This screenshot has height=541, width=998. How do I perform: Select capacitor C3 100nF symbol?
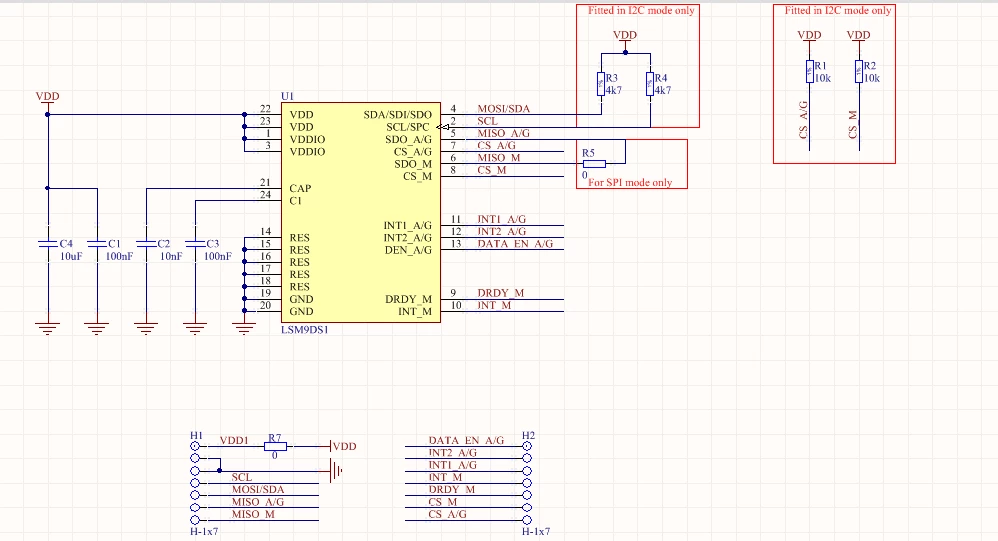pos(195,244)
